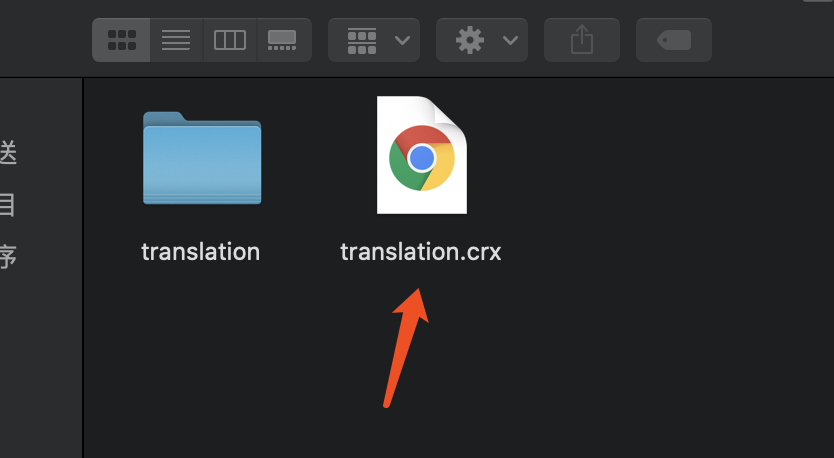Image resolution: width=834 pixels, height=458 pixels.
Task: Click the translation folder name label
Action: pyautogui.click(x=201, y=251)
